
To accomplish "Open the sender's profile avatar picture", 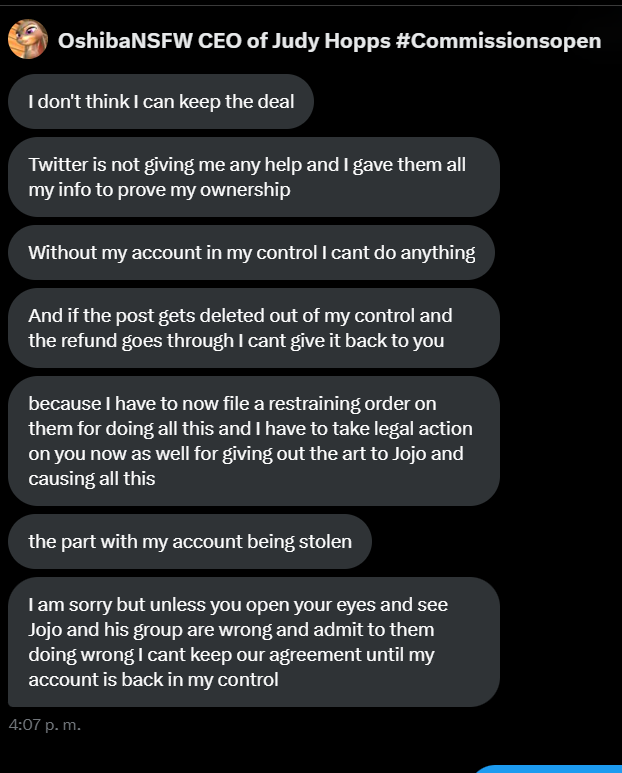I will 28,39.
